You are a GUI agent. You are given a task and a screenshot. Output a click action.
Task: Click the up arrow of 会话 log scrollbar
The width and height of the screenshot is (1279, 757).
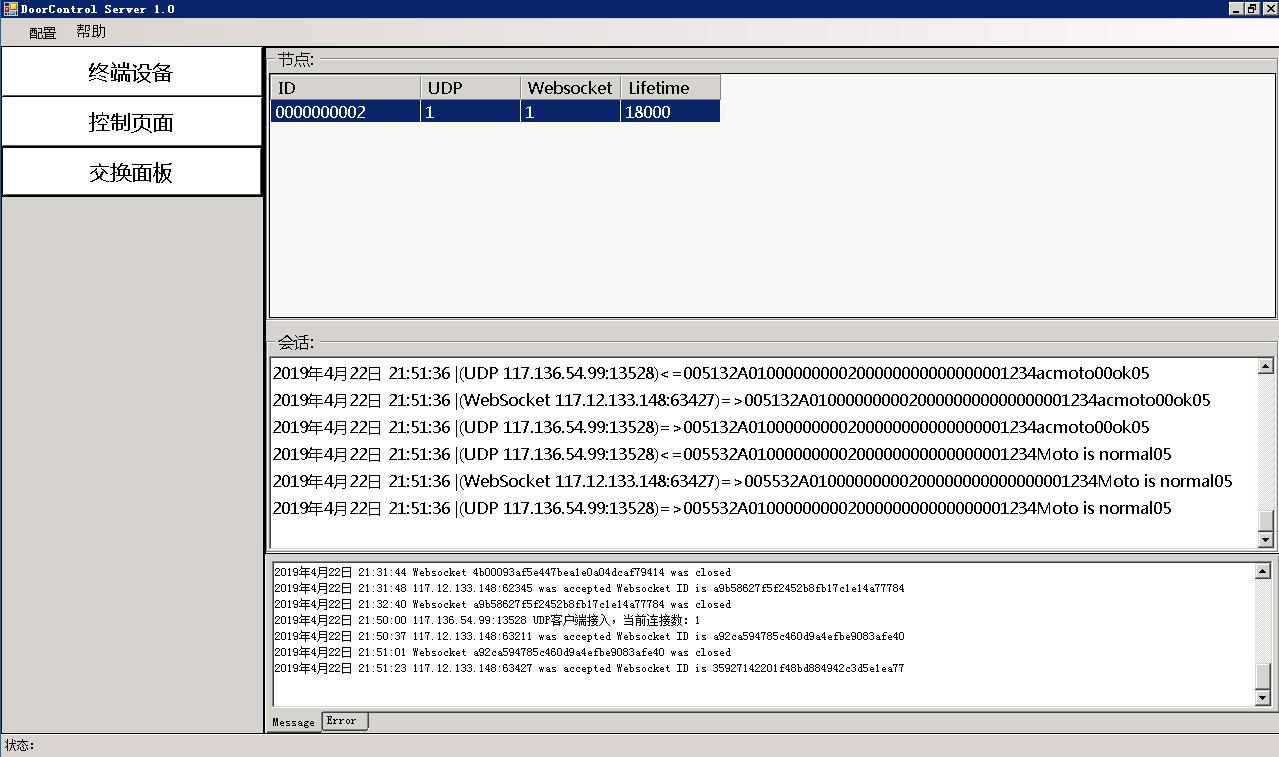click(x=1265, y=367)
